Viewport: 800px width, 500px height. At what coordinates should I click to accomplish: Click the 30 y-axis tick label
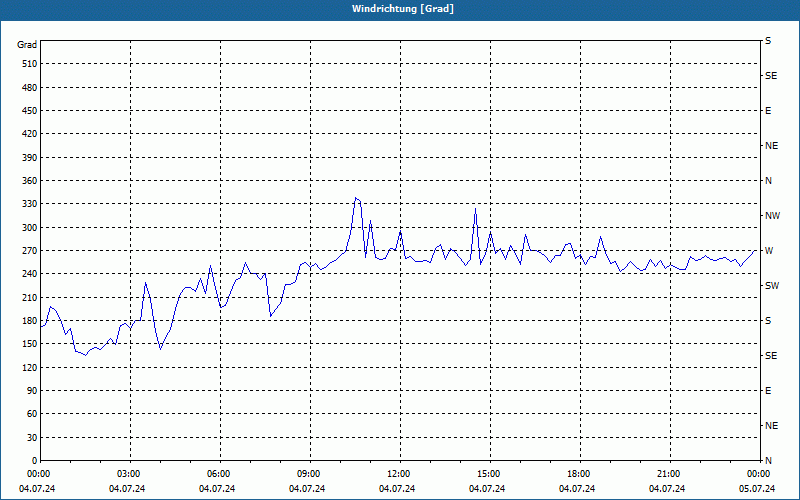[32, 438]
